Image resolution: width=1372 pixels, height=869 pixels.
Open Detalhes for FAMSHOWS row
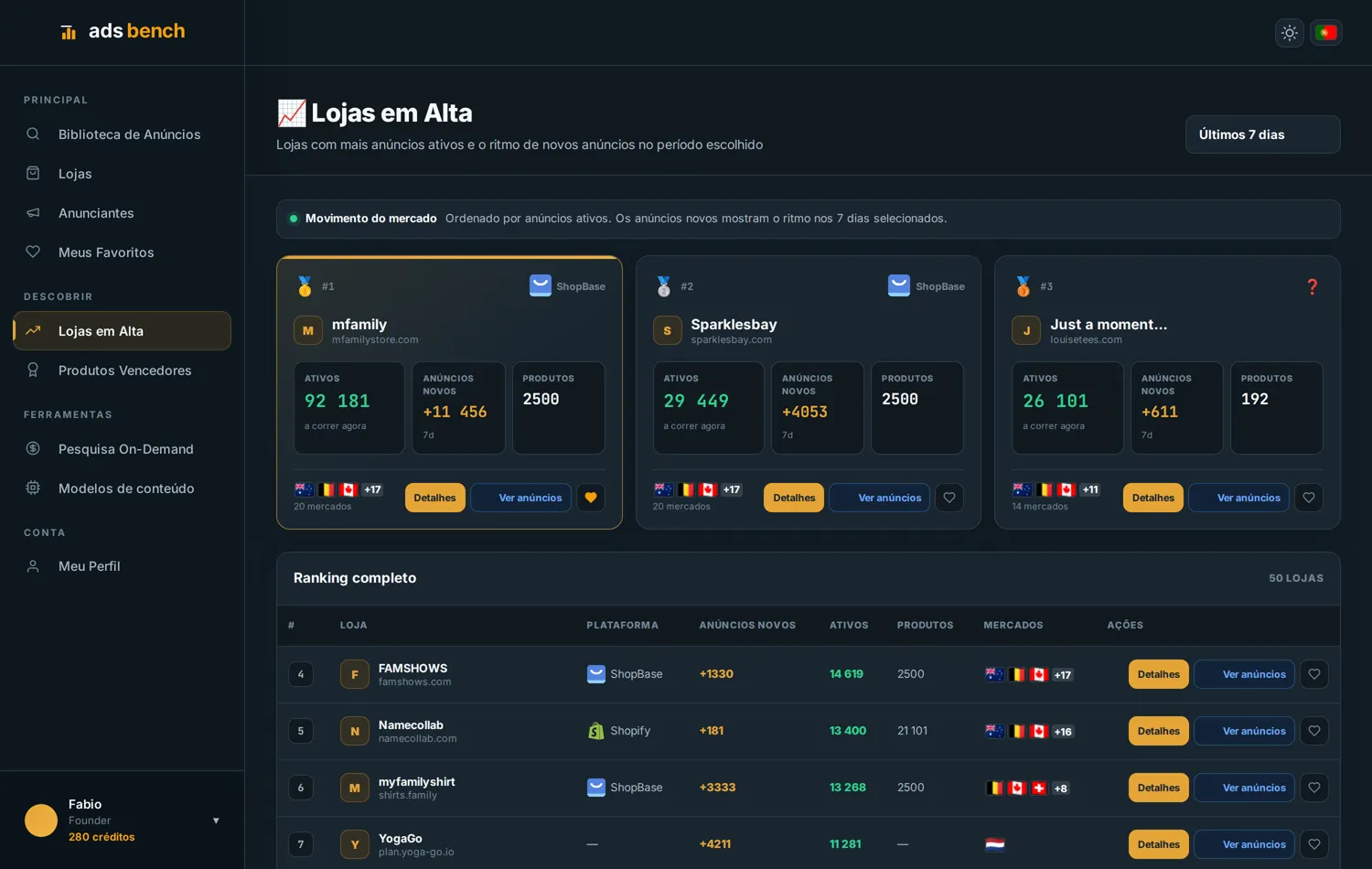(x=1159, y=674)
